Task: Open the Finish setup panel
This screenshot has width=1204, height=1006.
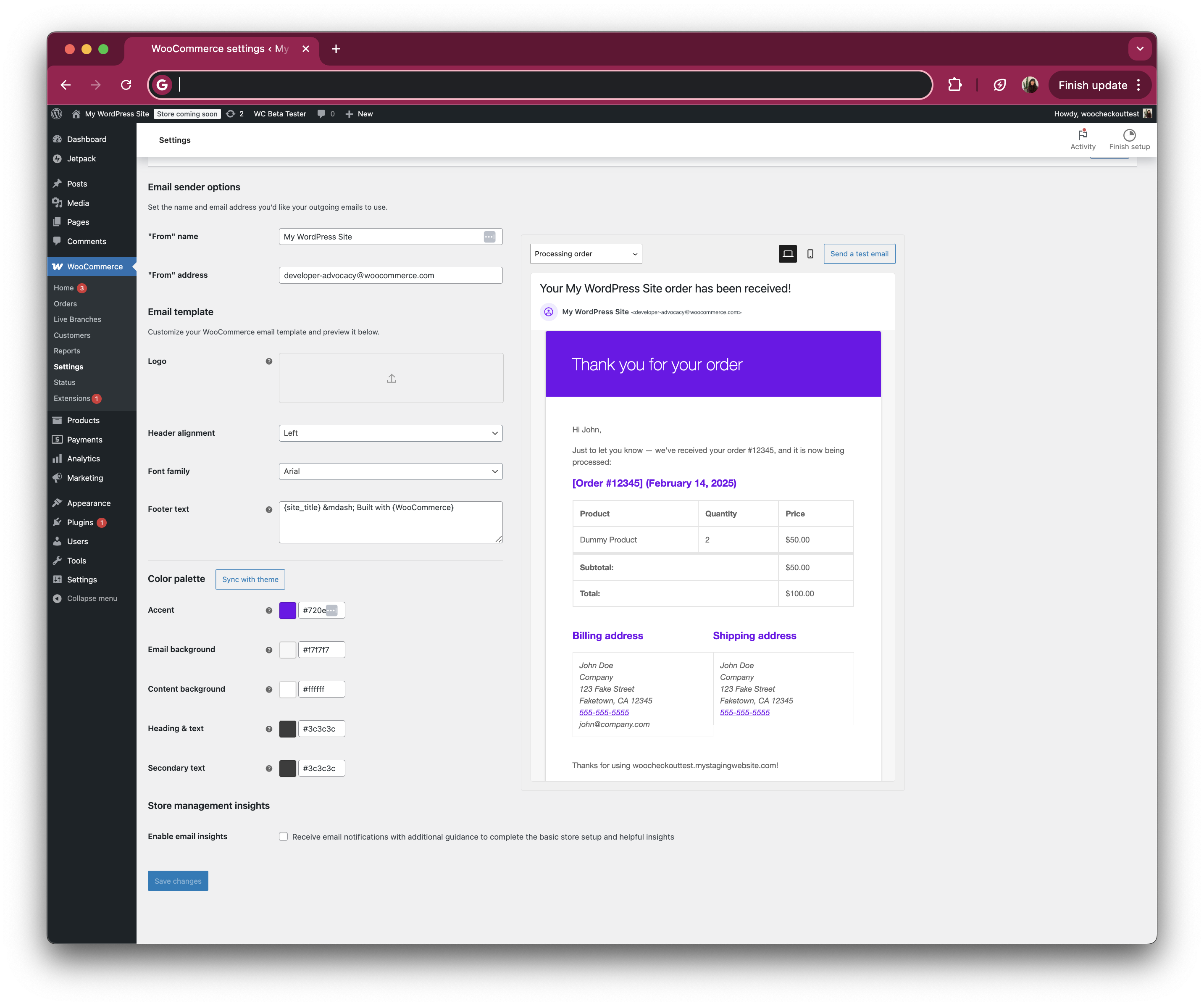Action: coord(1129,140)
